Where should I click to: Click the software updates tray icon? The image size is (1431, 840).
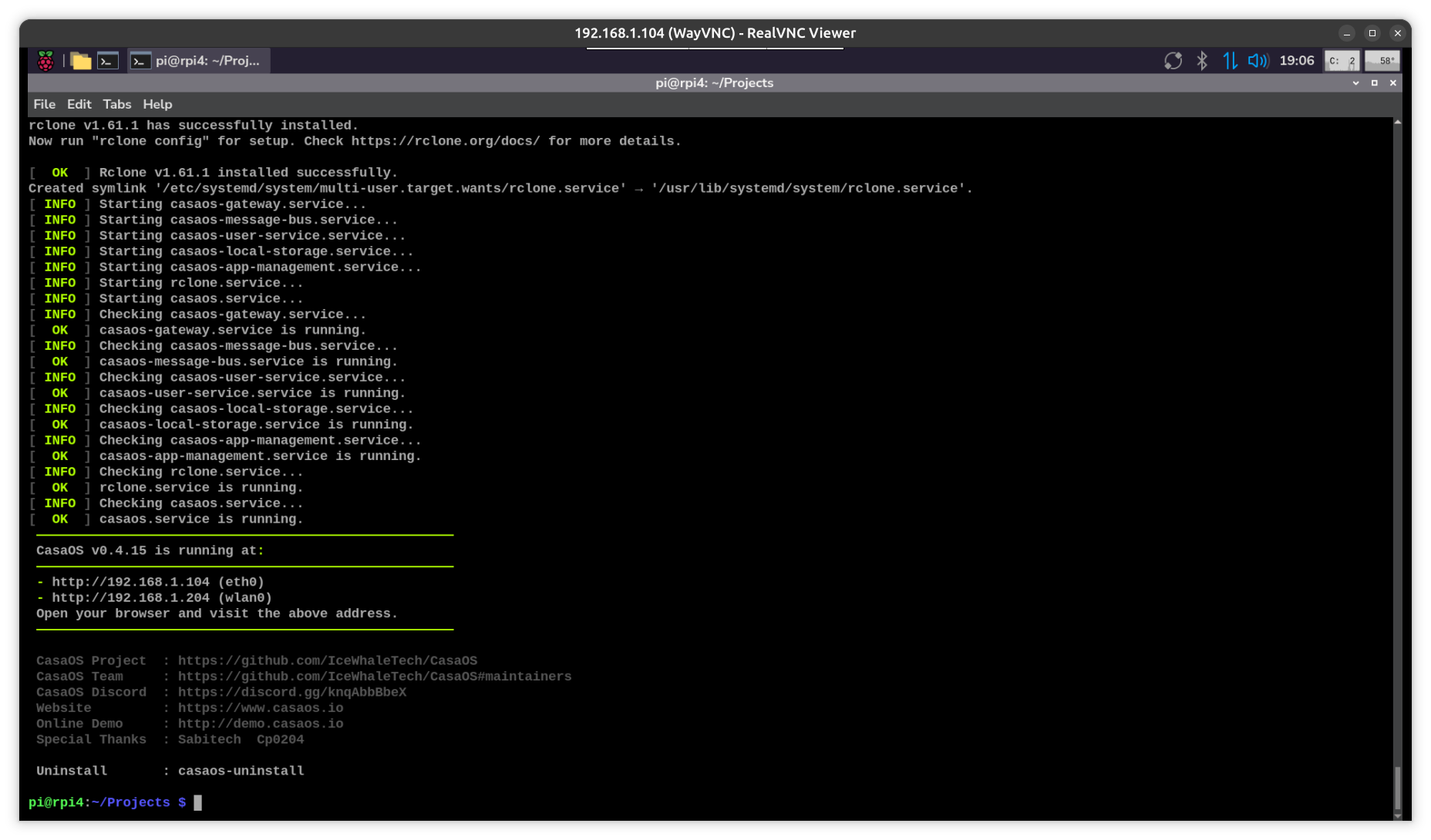pos(1173,61)
